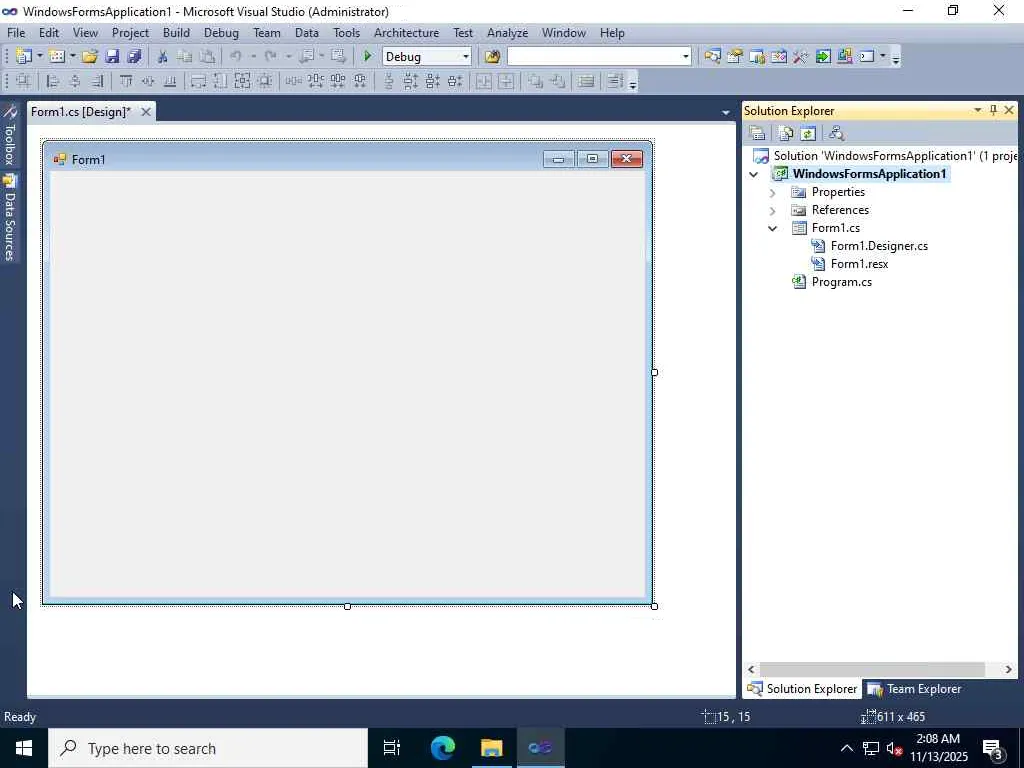This screenshot has width=1024, height=768.
Task: Open the Properties Window toolbar icon
Action: click(x=735, y=56)
